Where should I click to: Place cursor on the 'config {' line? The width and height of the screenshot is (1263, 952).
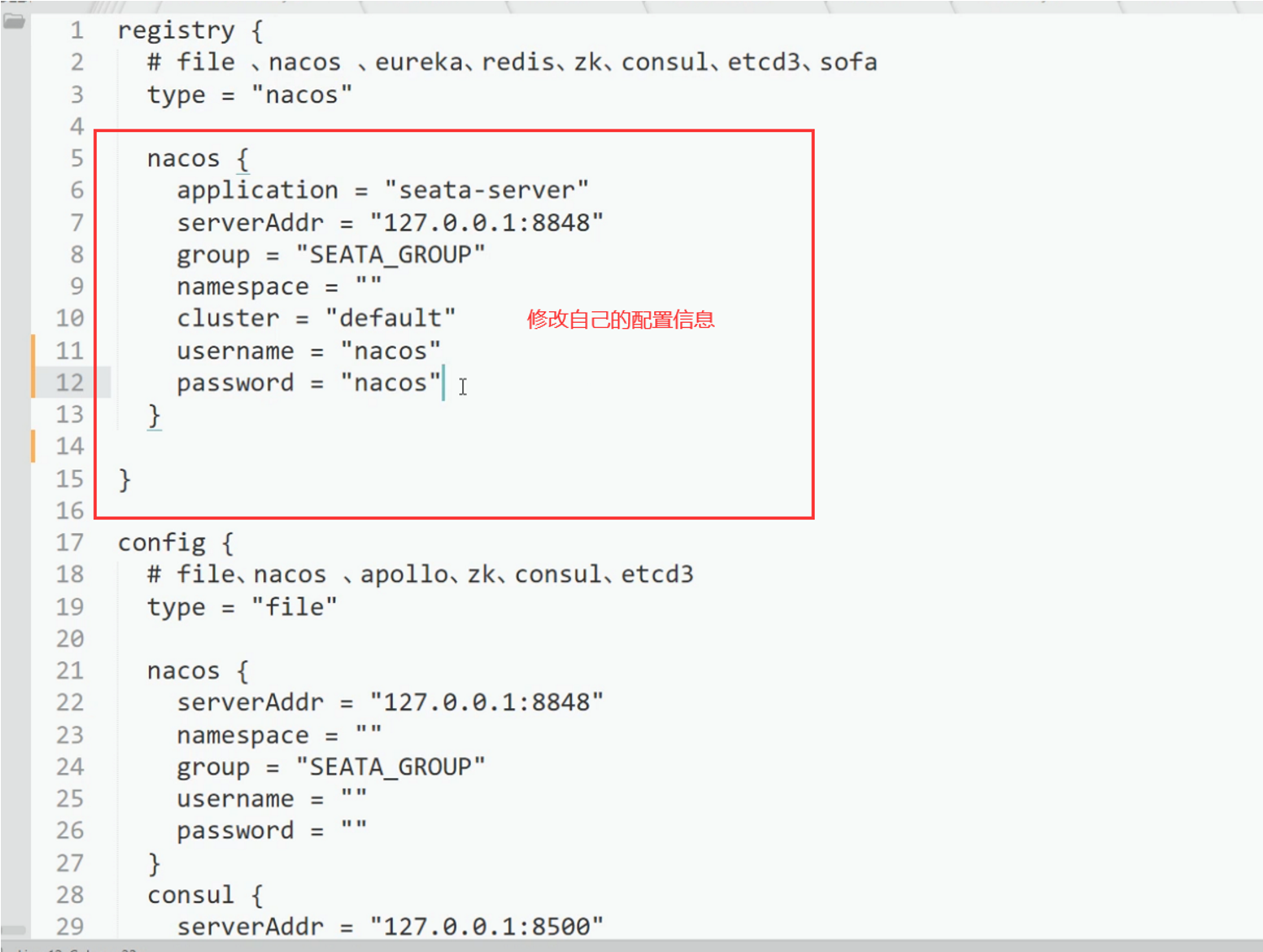pos(176,543)
